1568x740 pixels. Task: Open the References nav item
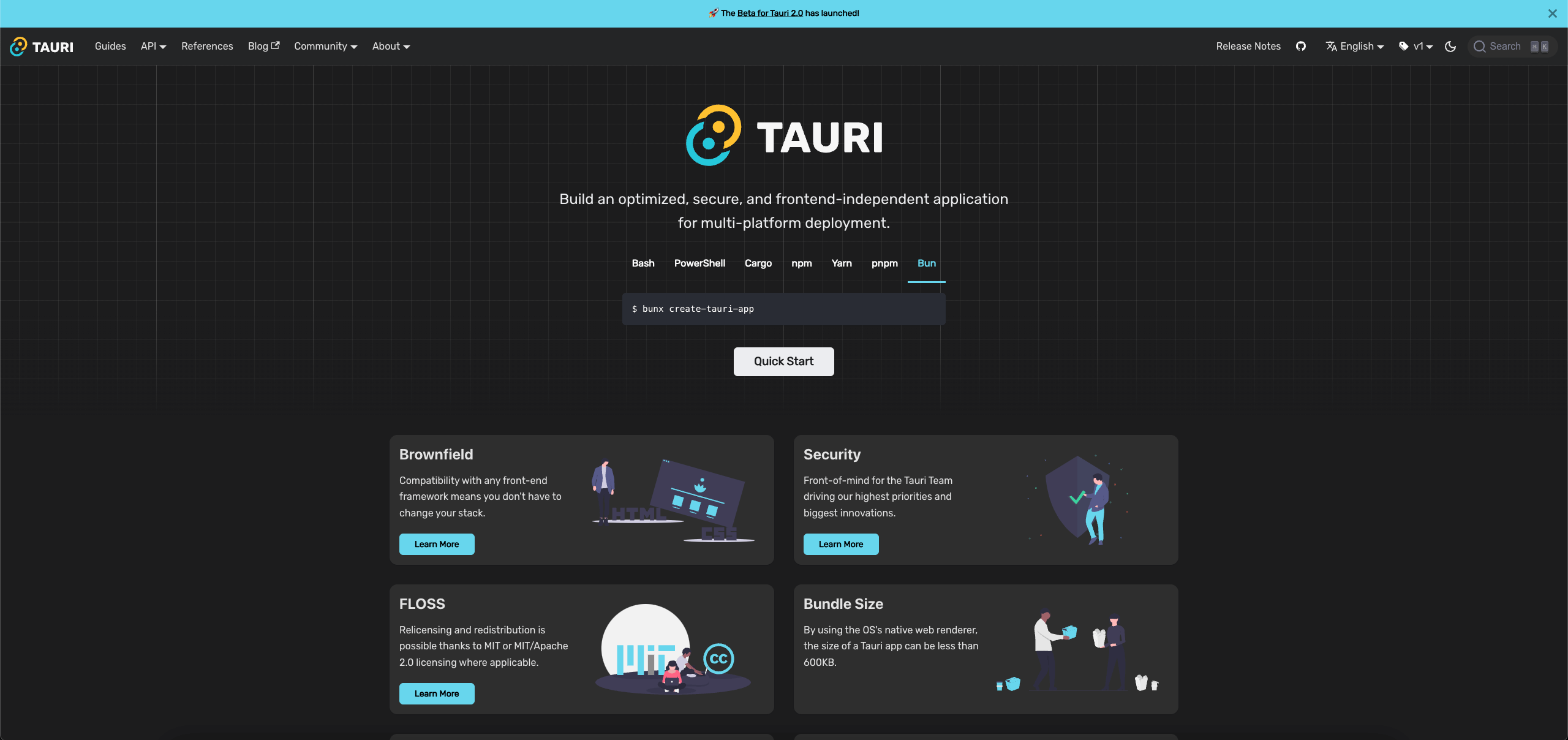[x=207, y=47]
